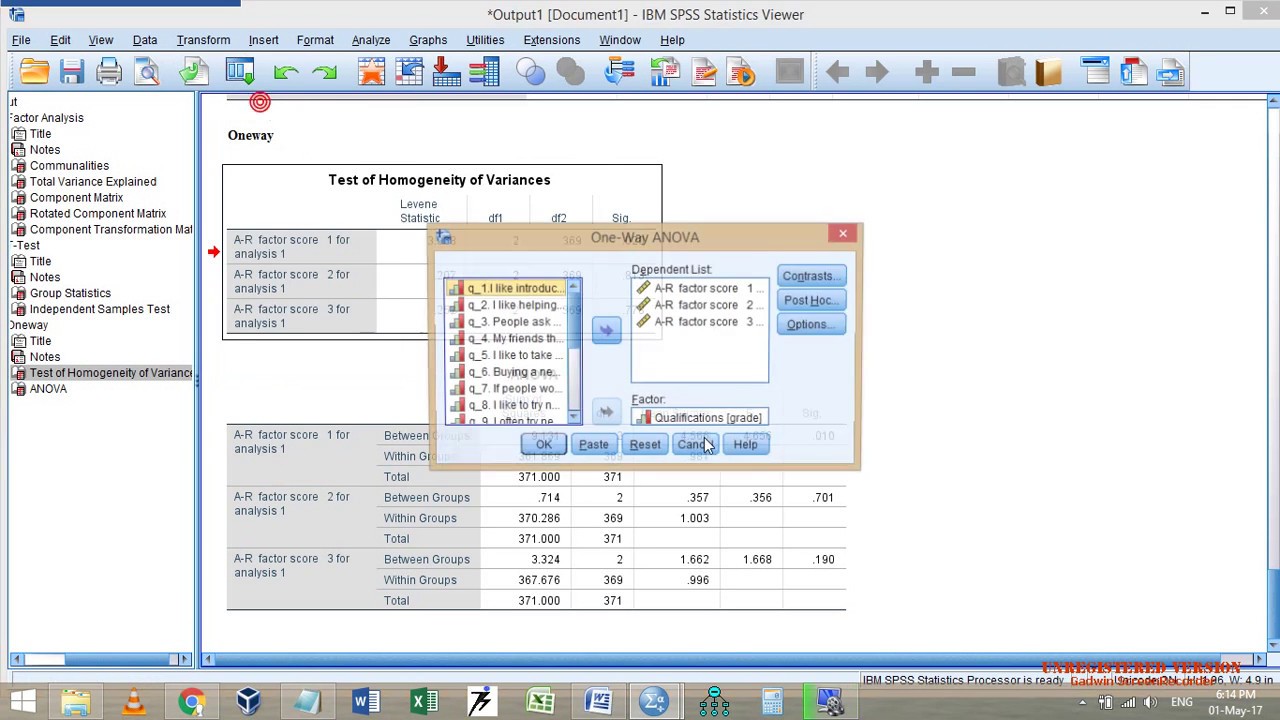Demote the outline item with the right grey arrow
The image size is (1280, 720).
point(876,72)
